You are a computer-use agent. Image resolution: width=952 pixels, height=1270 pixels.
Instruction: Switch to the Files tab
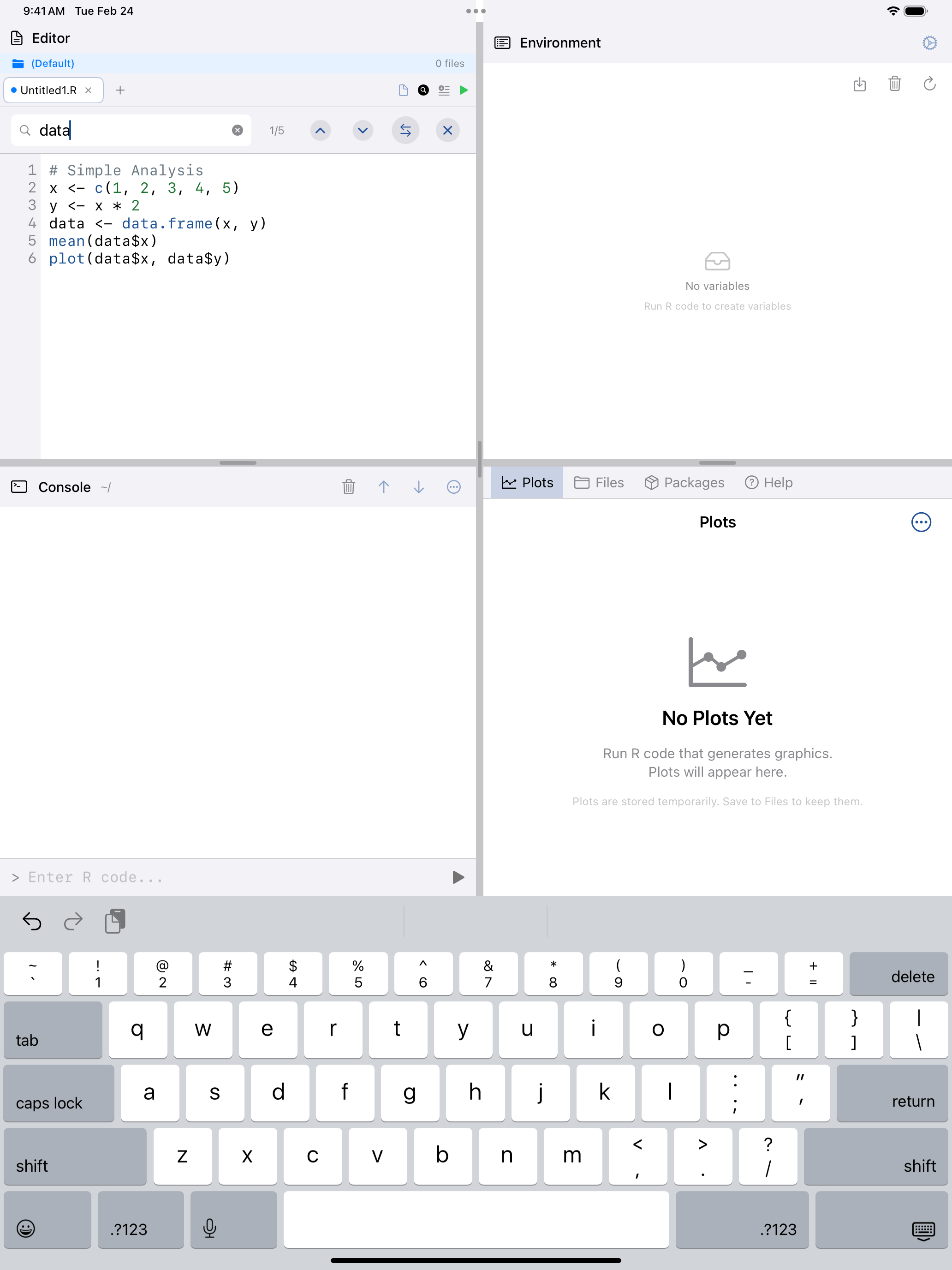coord(599,482)
